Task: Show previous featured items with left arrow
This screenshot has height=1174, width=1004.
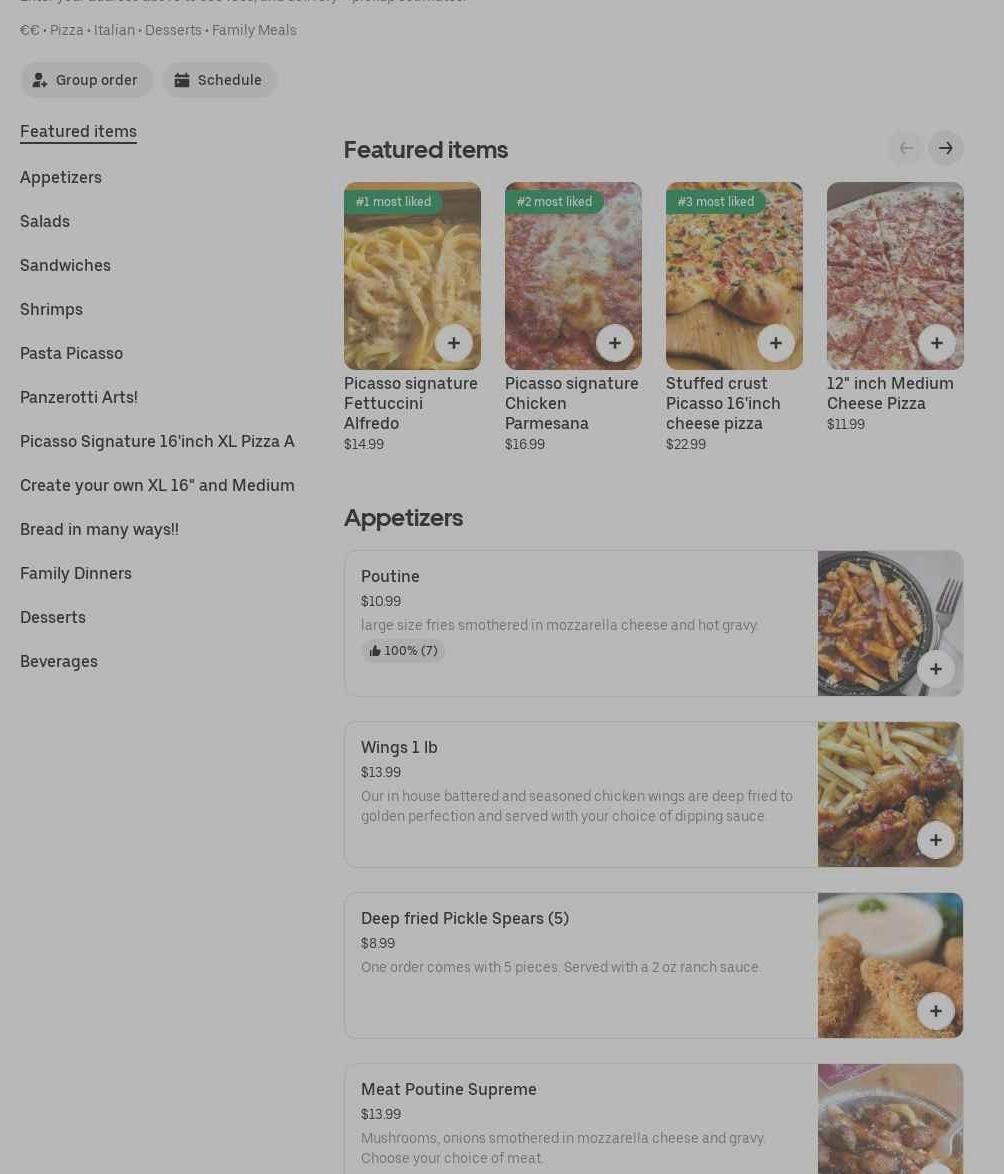Action: [906, 148]
